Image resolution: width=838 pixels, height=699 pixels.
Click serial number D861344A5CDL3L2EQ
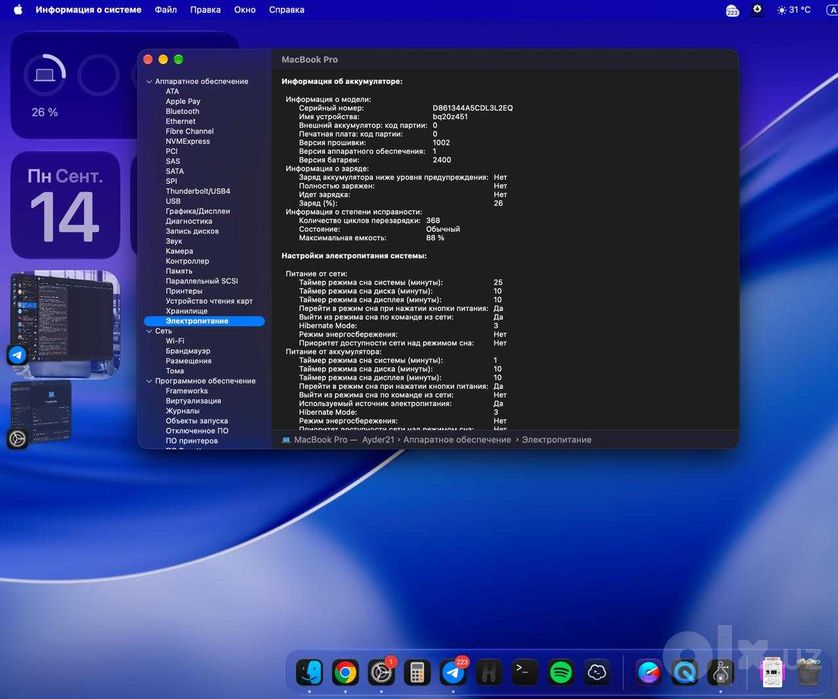coord(472,108)
